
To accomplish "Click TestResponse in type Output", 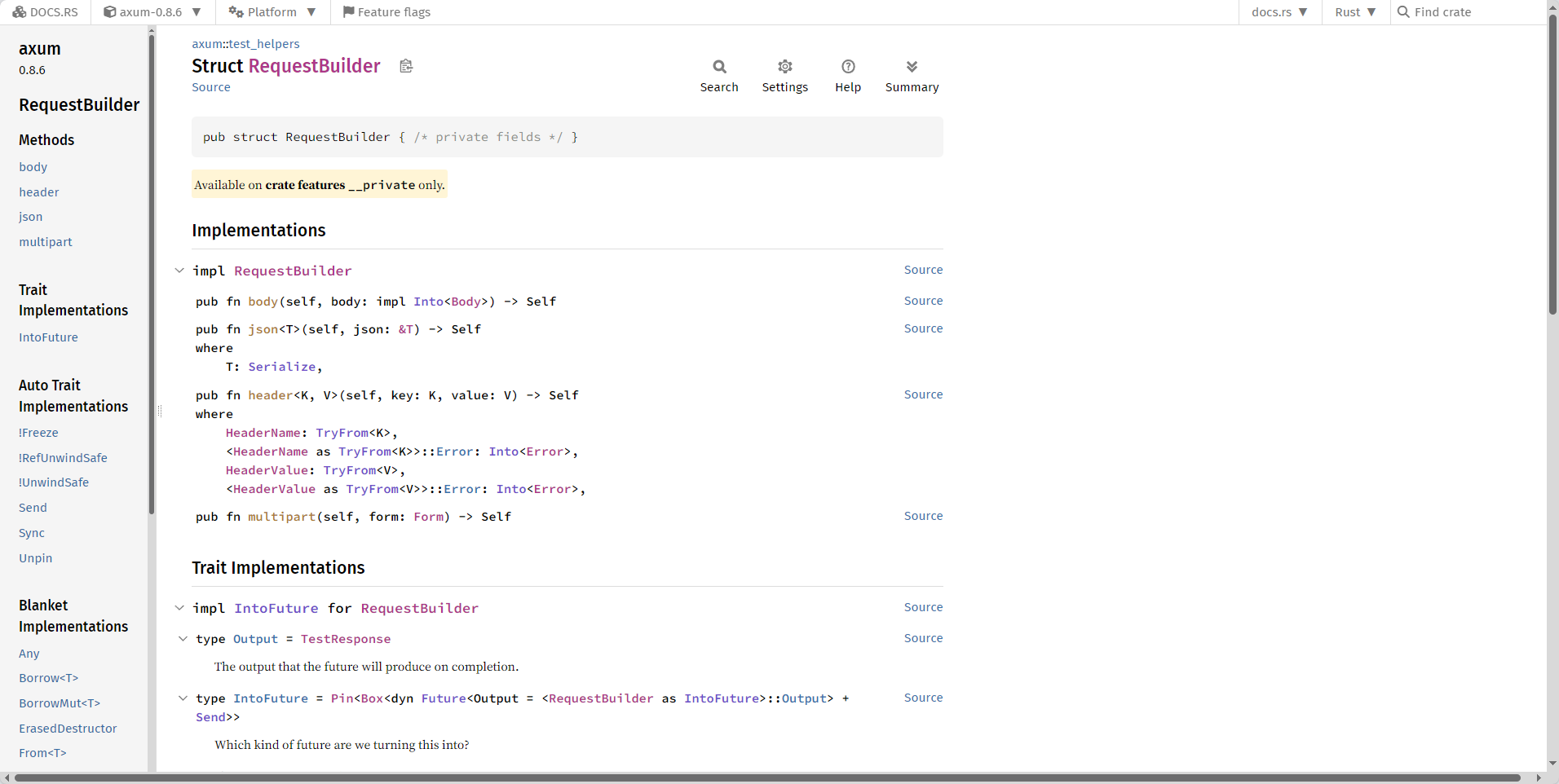I will click(346, 639).
